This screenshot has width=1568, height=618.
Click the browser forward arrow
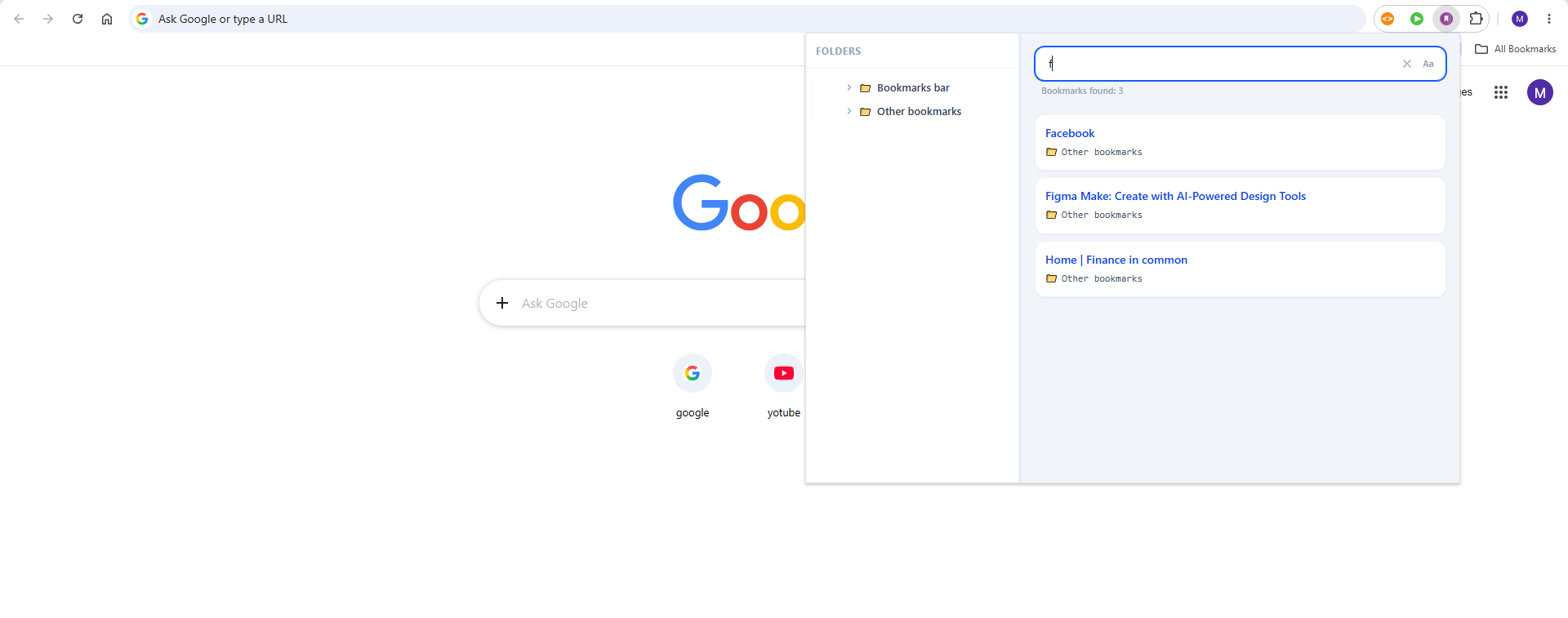coord(48,19)
